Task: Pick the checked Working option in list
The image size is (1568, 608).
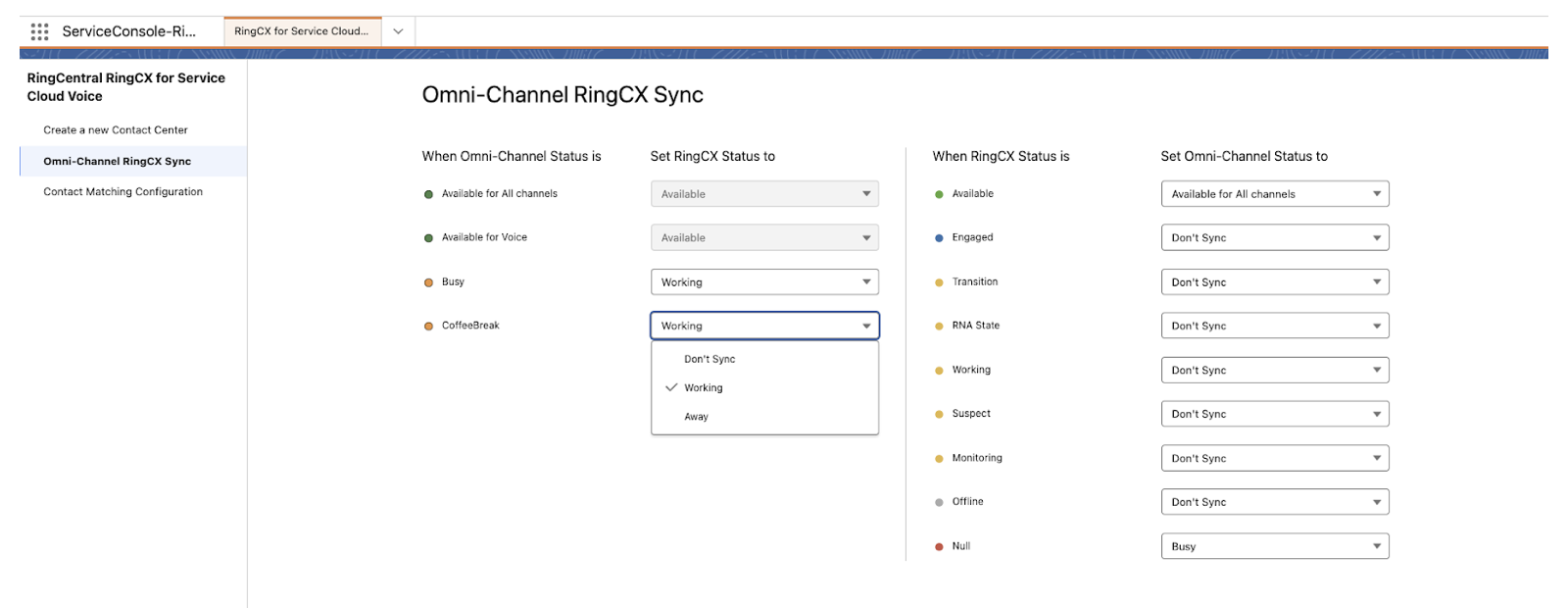Action: coord(704,388)
